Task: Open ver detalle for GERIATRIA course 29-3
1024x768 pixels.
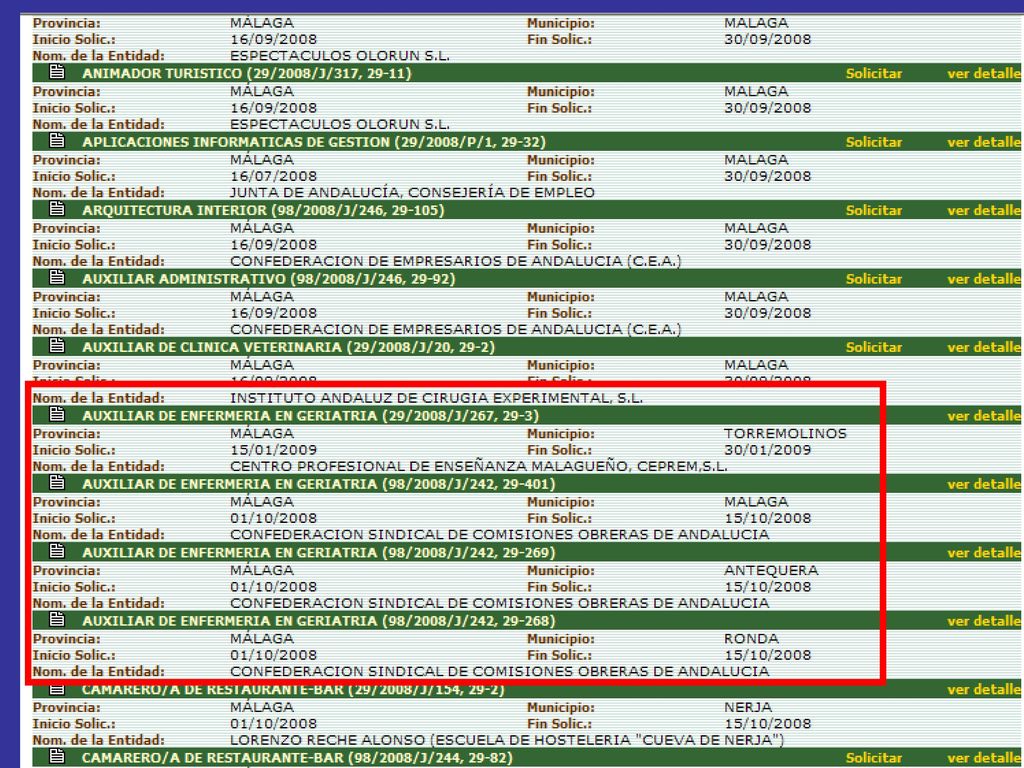Action: point(984,416)
